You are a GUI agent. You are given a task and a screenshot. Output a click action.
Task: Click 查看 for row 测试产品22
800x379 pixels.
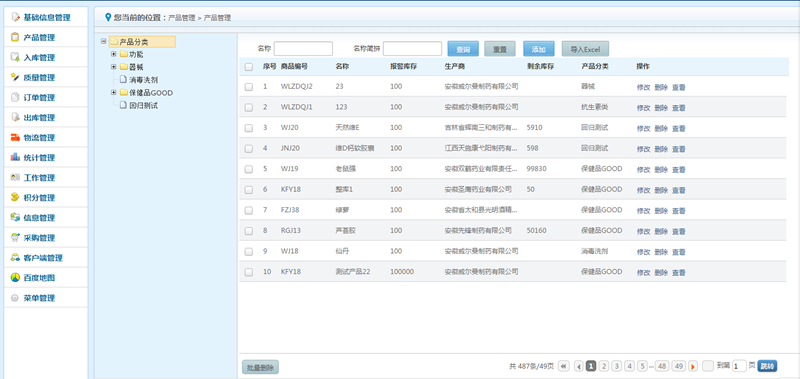coord(679,272)
